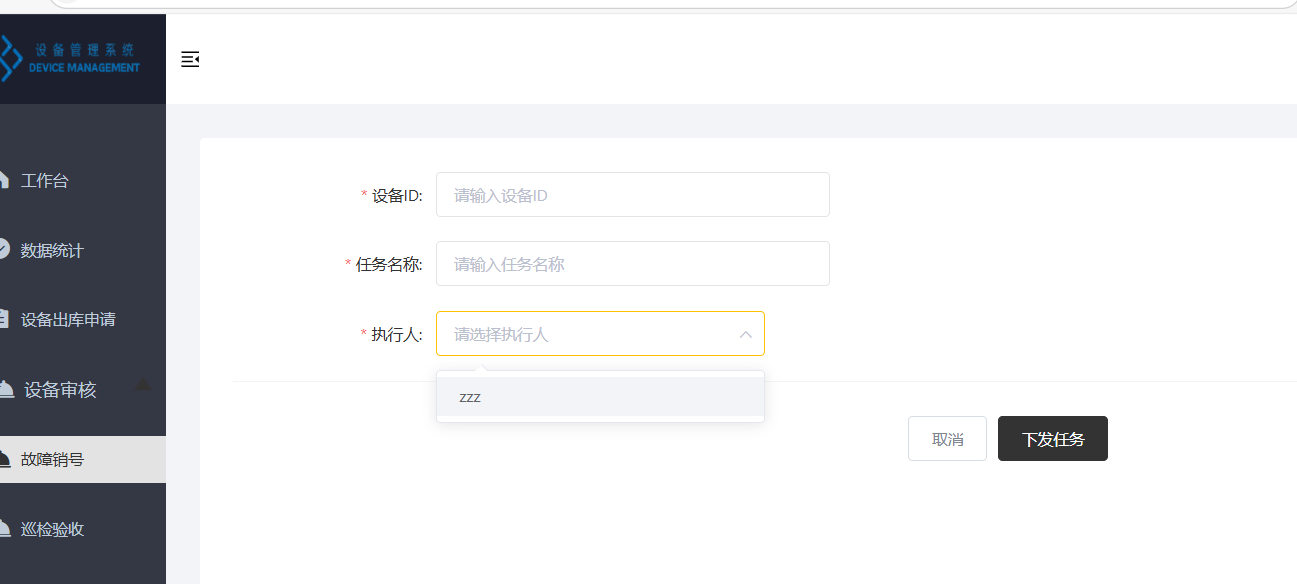Click the 执行人 dropdown chevron arrow
Screen dimensions: 1297x584
click(745, 334)
